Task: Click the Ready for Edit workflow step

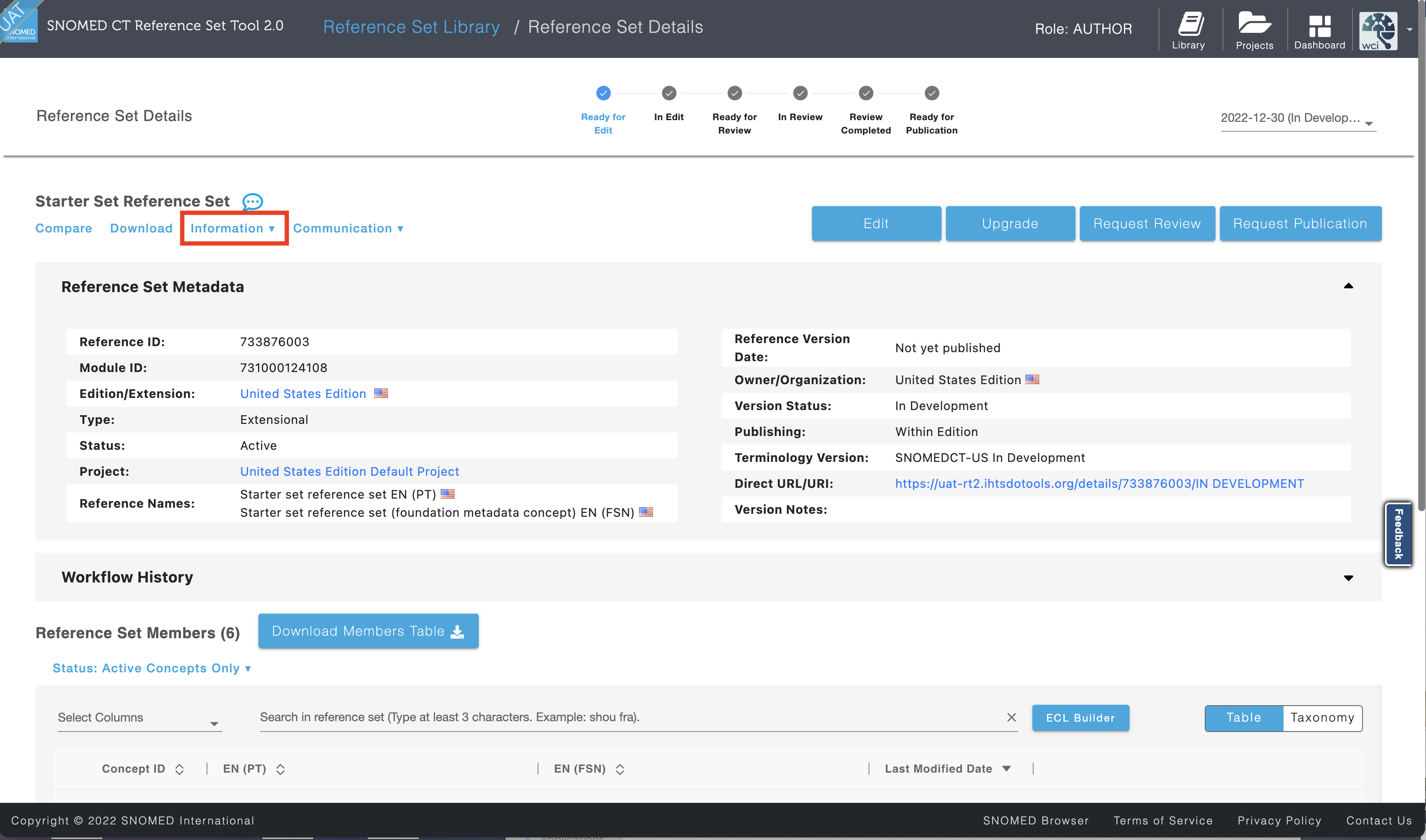Action: tap(603, 93)
